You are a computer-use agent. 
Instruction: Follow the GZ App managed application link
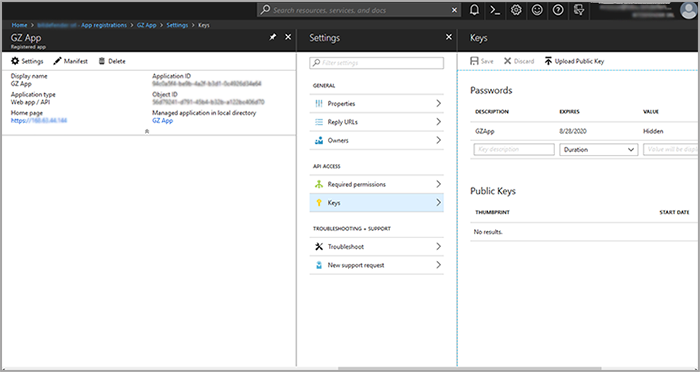coord(162,121)
